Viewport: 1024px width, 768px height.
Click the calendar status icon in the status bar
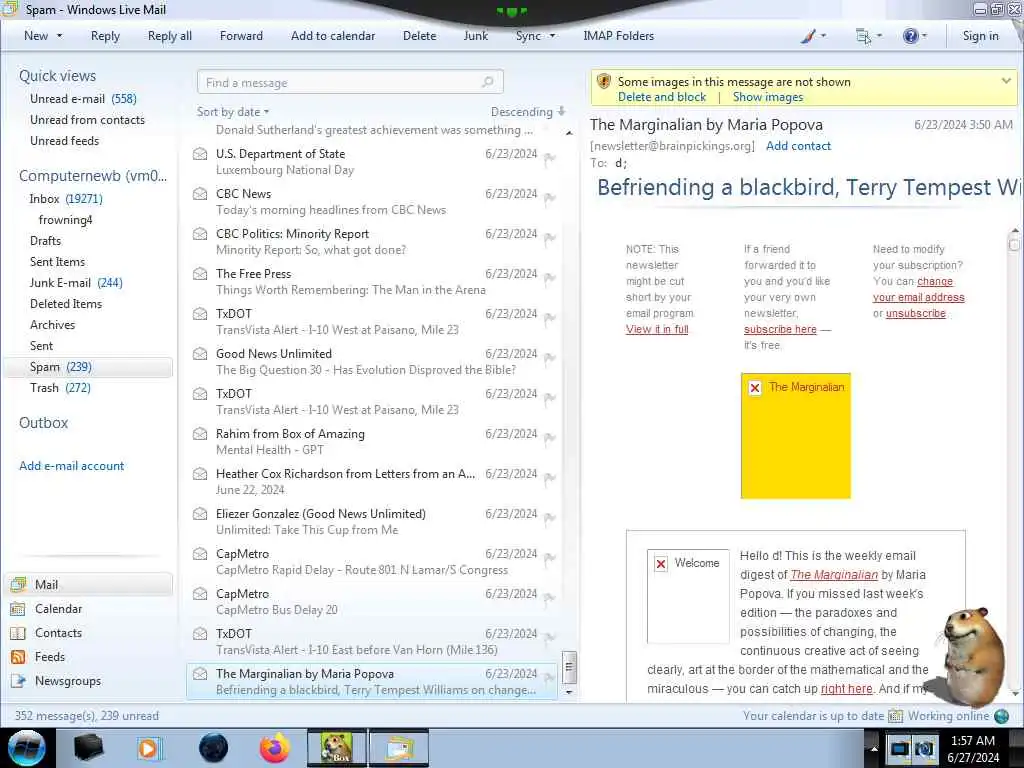tap(895, 716)
